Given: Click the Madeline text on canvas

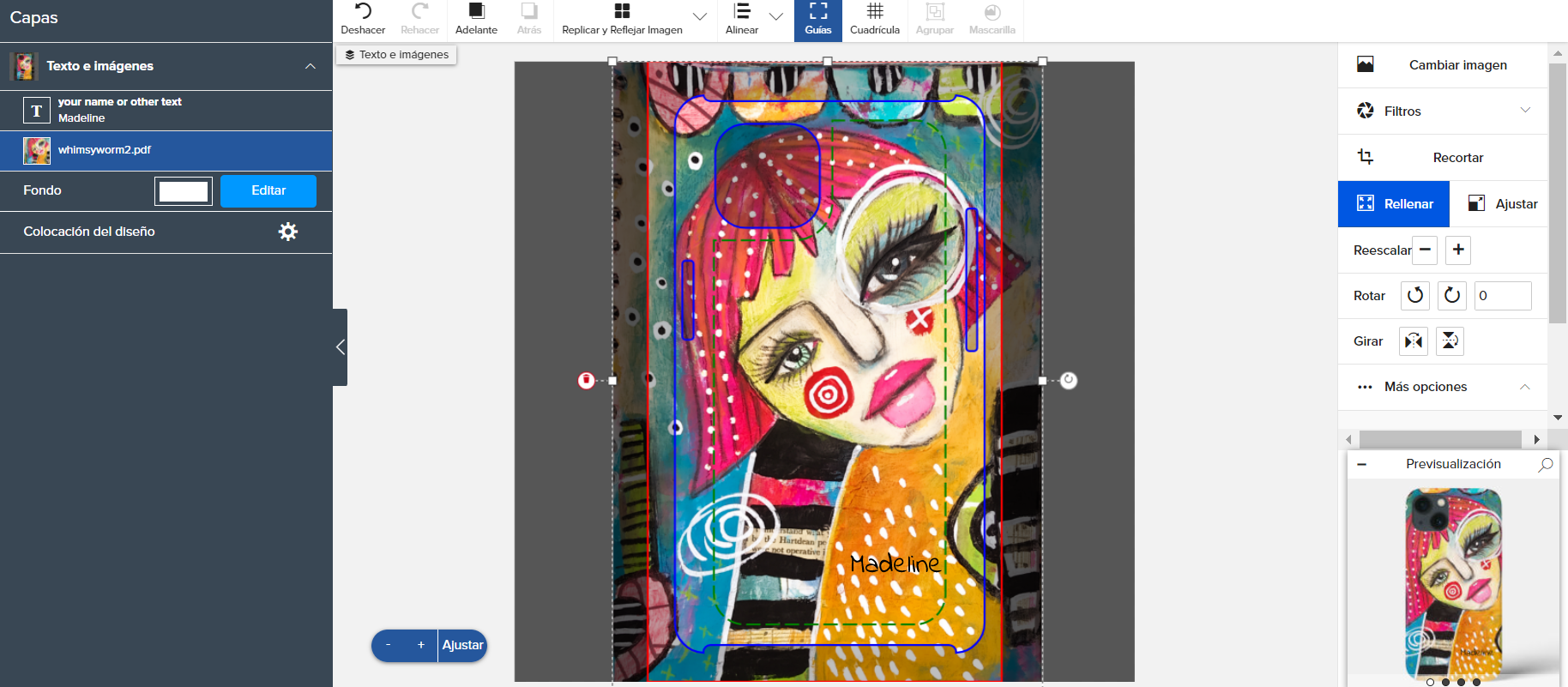Looking at the screenshot, I should coord(895,563).
